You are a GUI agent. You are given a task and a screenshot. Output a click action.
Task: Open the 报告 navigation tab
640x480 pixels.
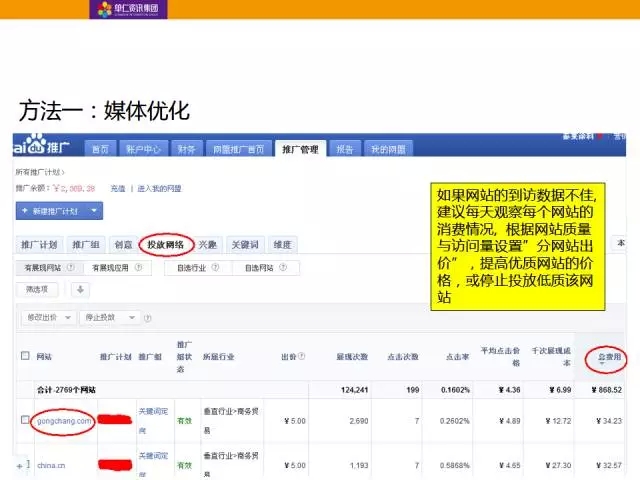tap(344, 149)
